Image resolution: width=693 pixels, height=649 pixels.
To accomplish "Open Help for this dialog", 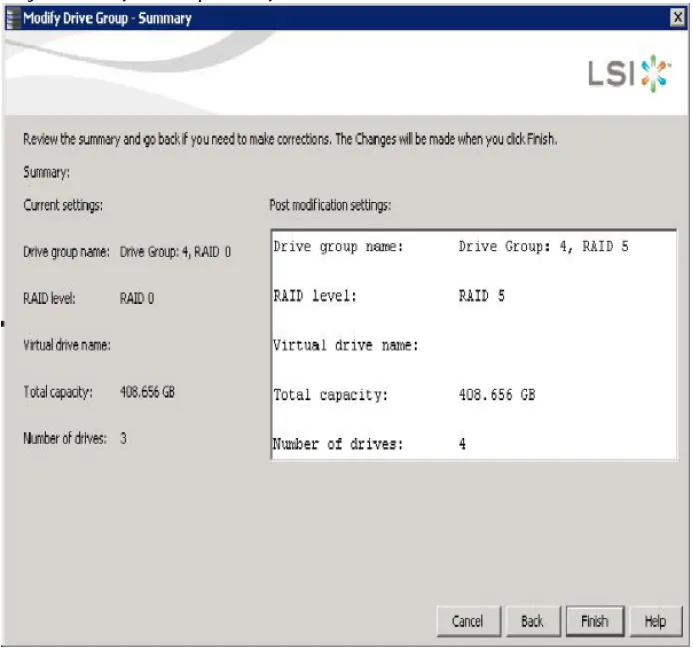I will (655, 621).
